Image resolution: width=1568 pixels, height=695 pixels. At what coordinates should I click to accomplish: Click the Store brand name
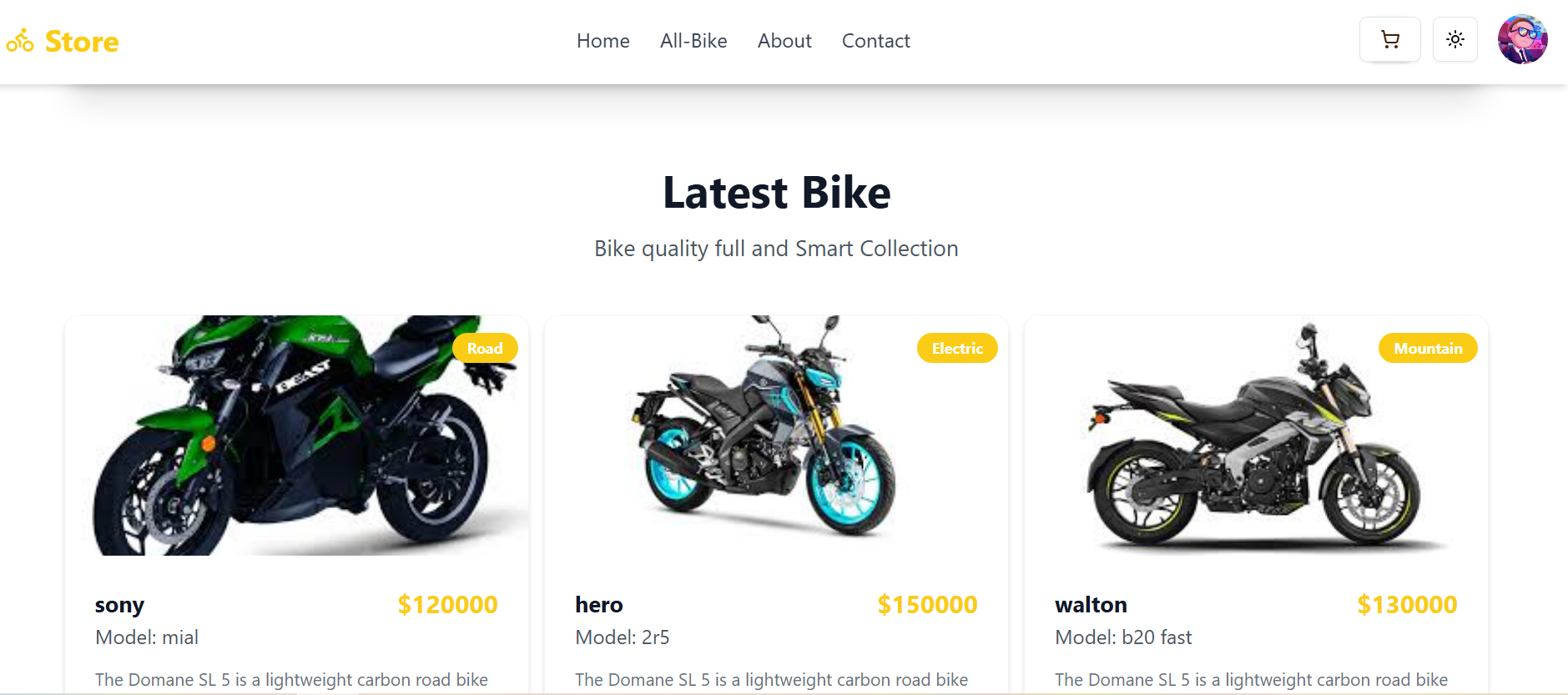coord(82,42)
